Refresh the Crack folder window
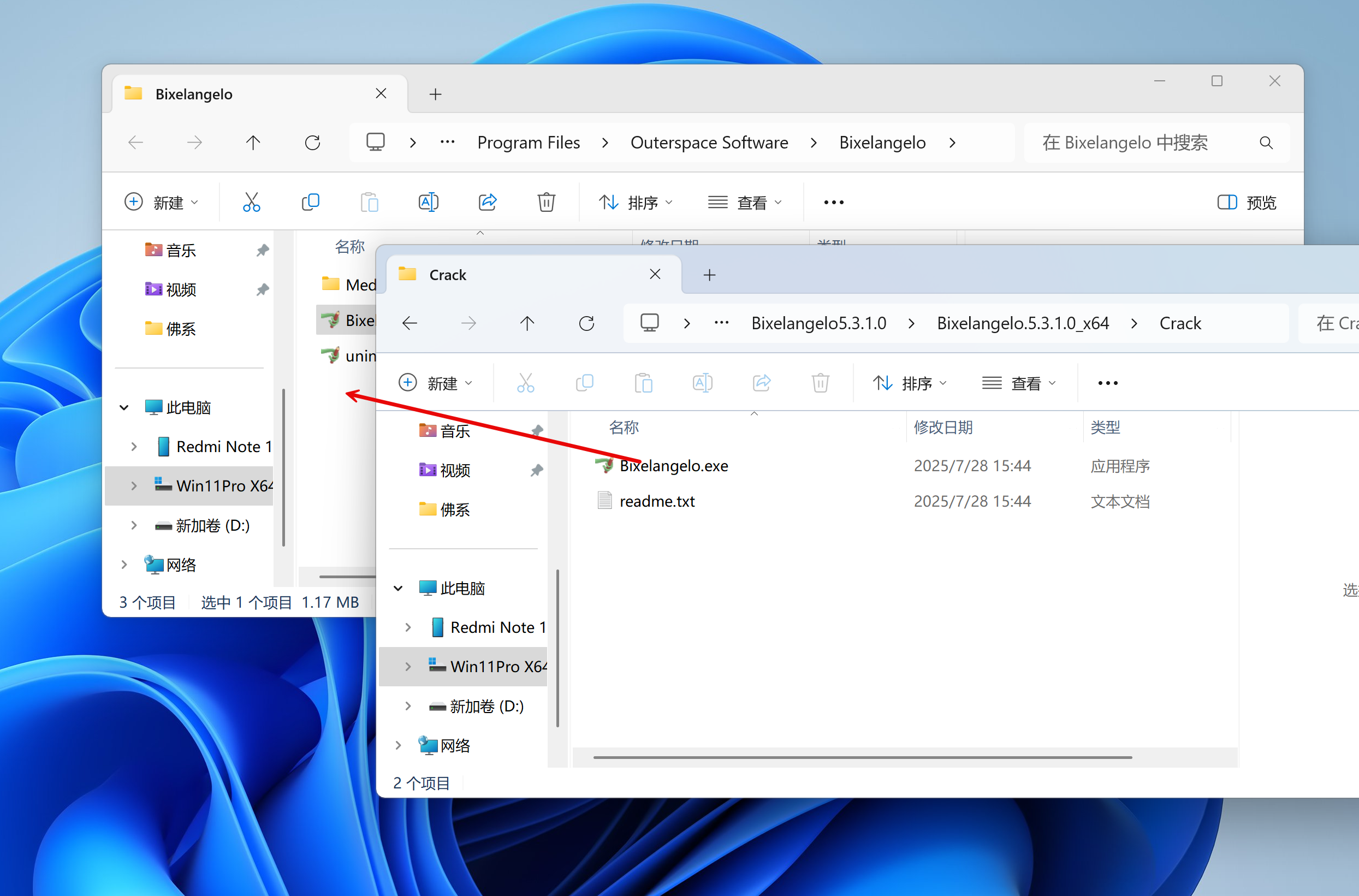 586,323
